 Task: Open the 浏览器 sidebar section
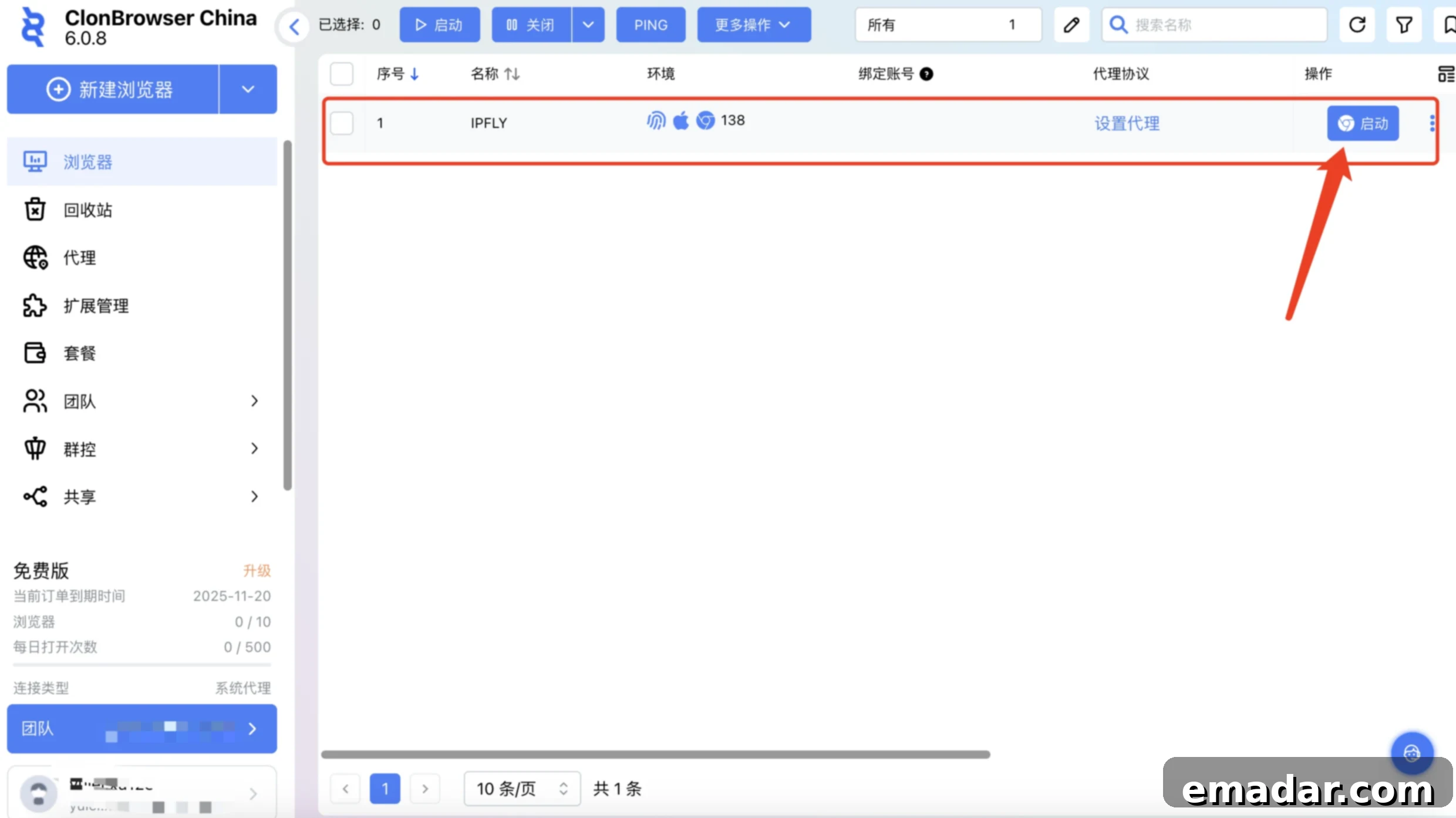click(141, 161)
